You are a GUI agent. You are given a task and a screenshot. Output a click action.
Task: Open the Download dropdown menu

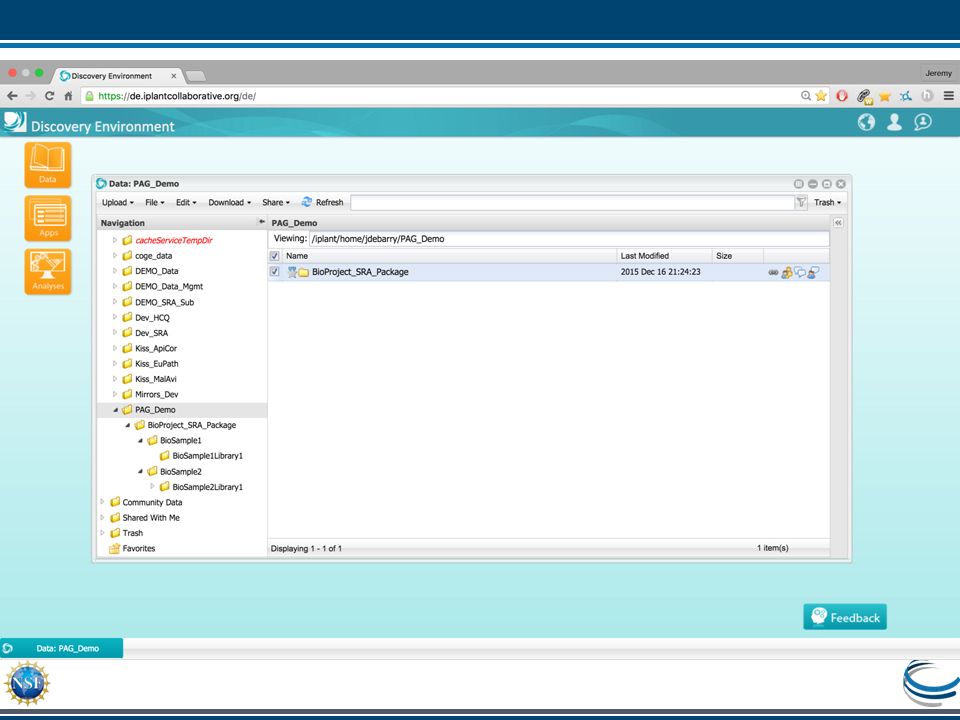coord(230,202)
